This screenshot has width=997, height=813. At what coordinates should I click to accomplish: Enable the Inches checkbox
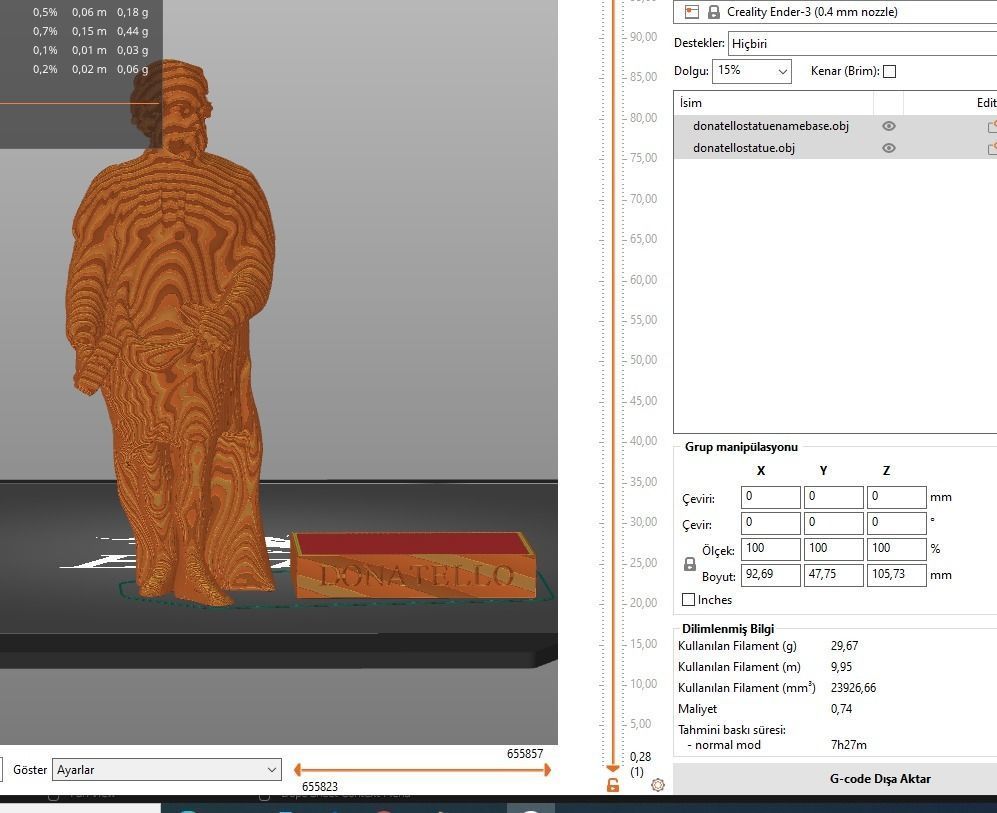point(688,599)
